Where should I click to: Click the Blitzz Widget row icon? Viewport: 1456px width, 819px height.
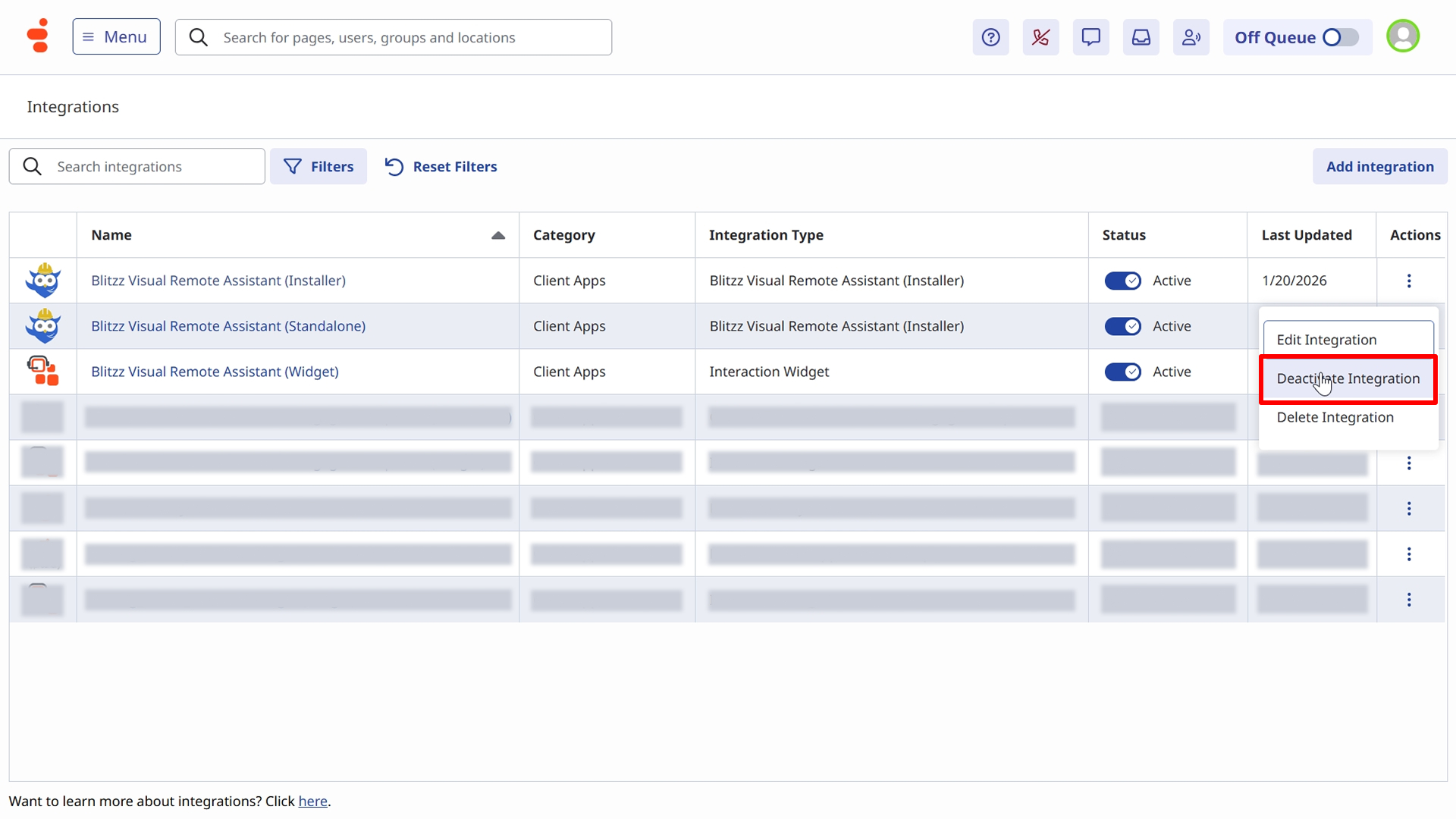[42, 372]
